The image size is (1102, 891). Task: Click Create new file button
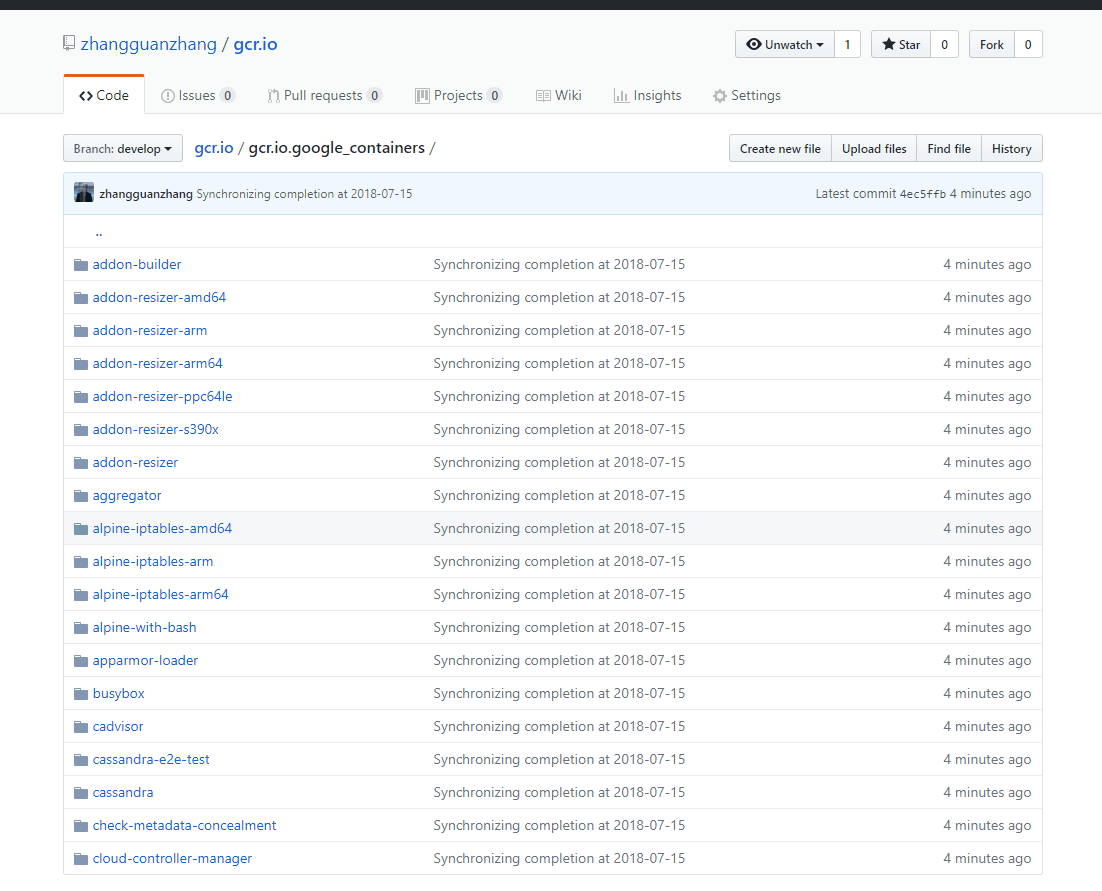[x=780, y=148]
